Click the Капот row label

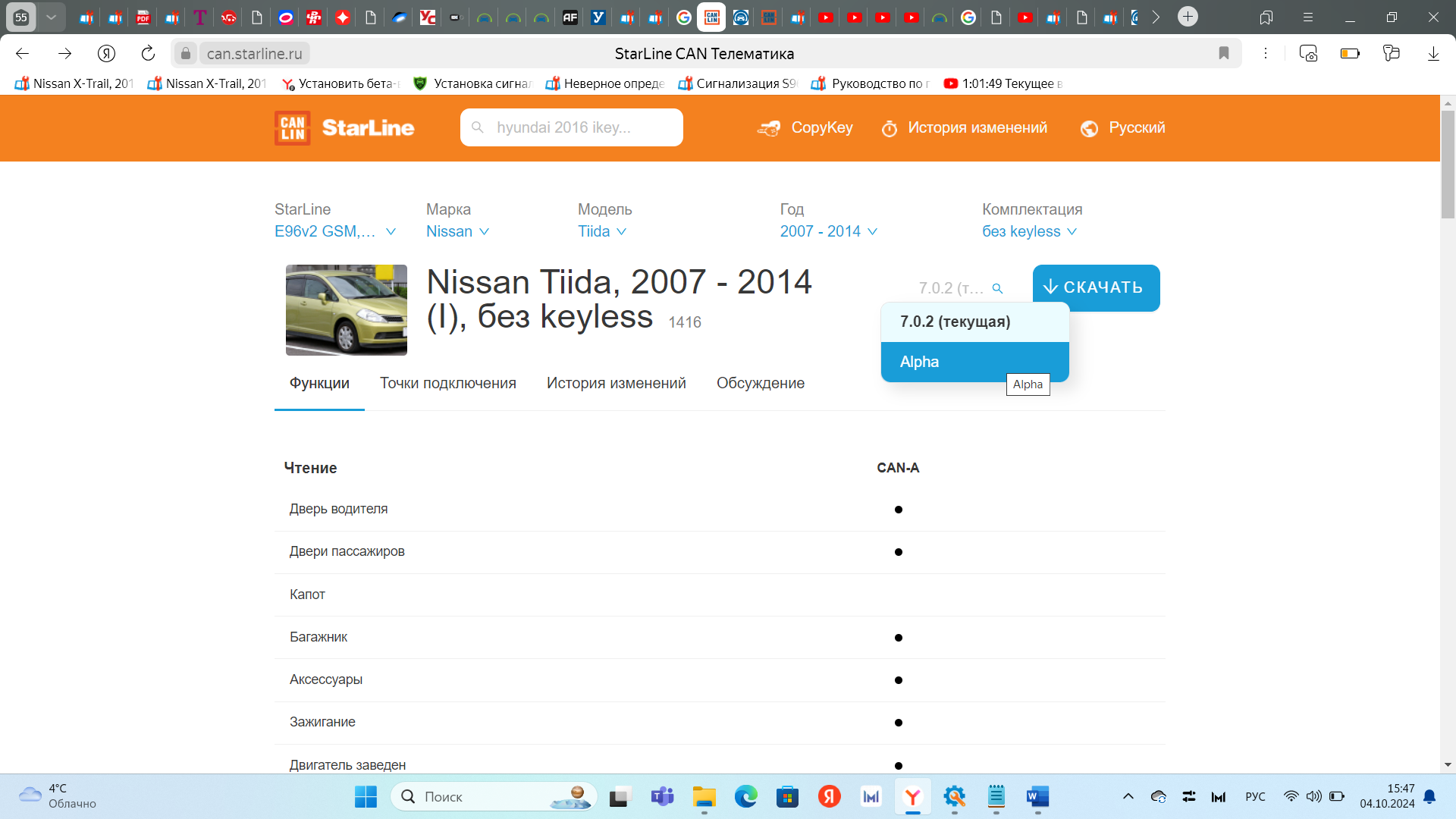click(x=307, y=595)
